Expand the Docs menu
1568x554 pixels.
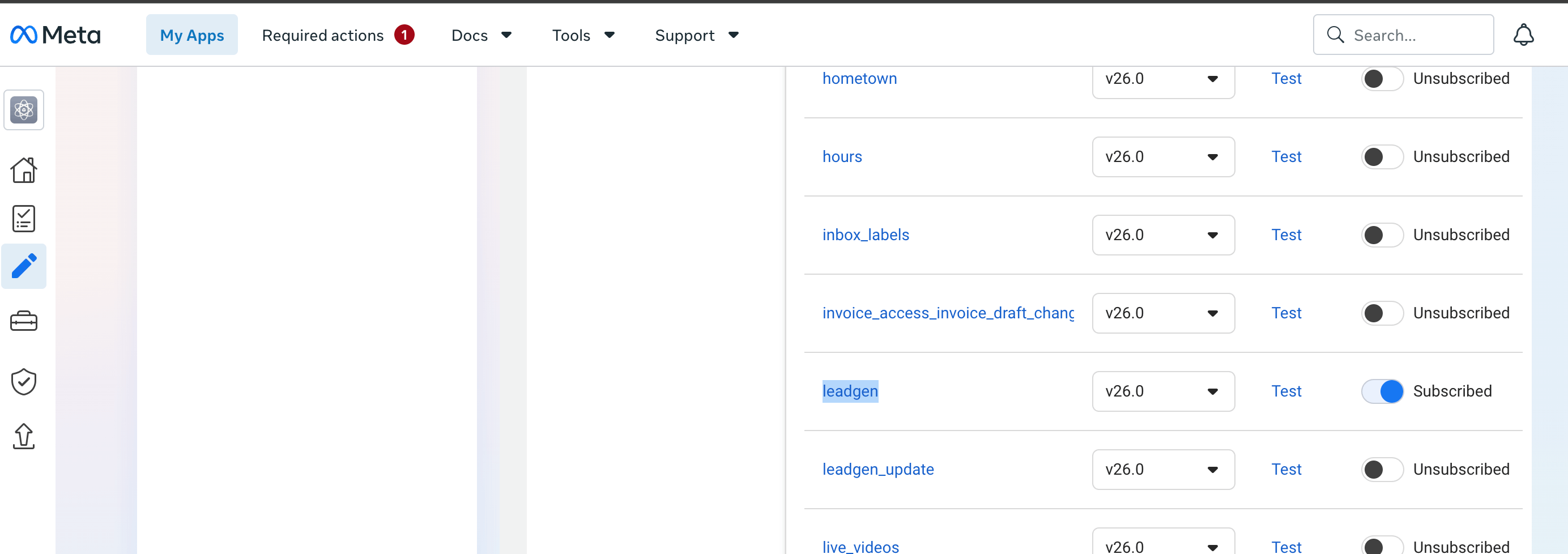tap(482, 35)
